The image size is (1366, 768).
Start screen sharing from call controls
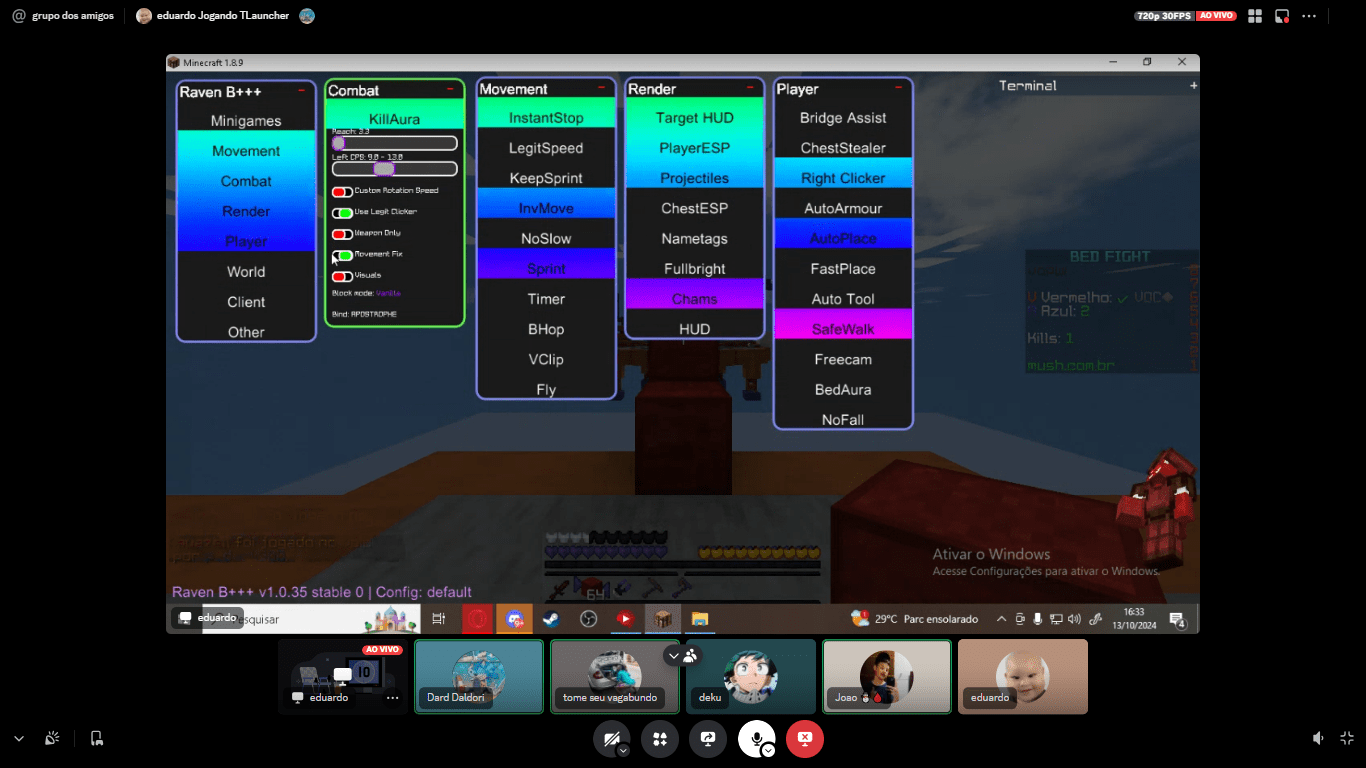(709, 739)
